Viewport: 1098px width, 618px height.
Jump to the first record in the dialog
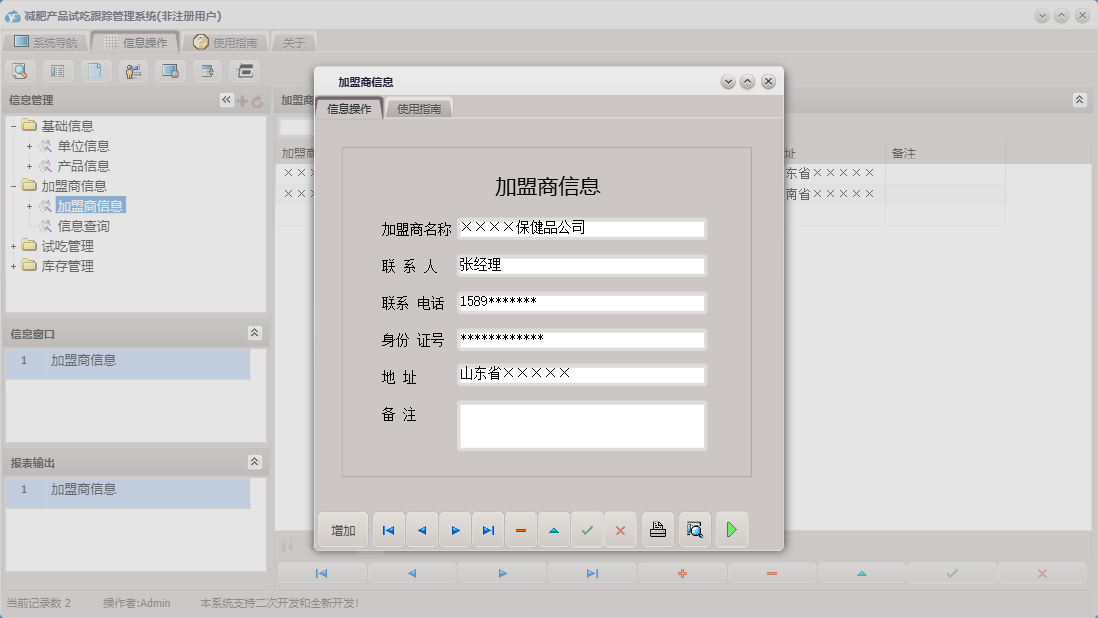click(x=388, y=530)
